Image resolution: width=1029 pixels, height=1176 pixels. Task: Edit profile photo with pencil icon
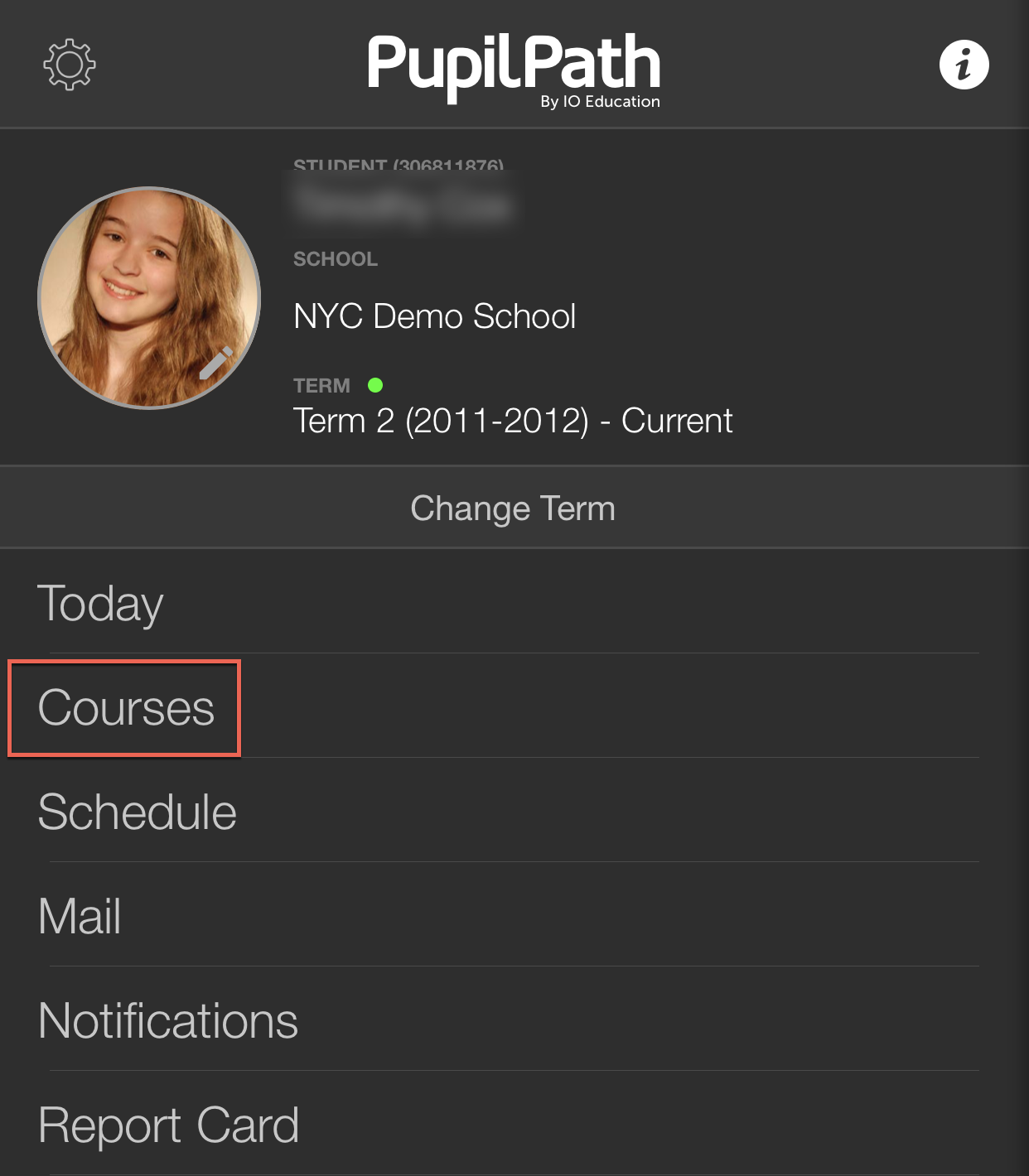(x=216, y=363)
